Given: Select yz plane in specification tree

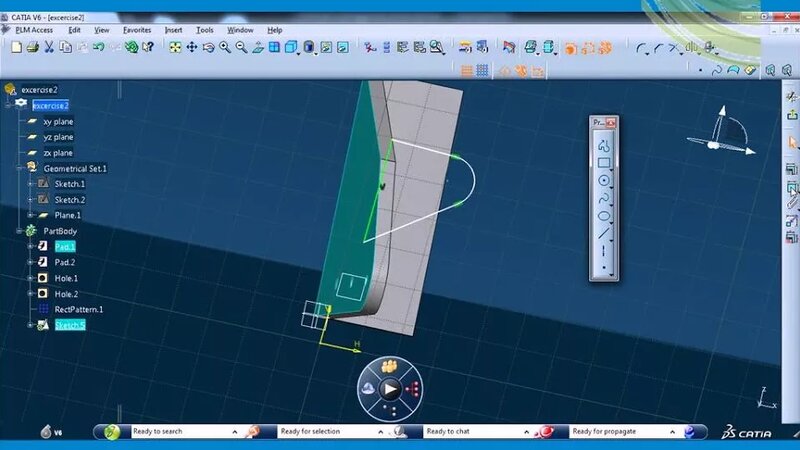Looking at the screenshot, I should [58, 137].
